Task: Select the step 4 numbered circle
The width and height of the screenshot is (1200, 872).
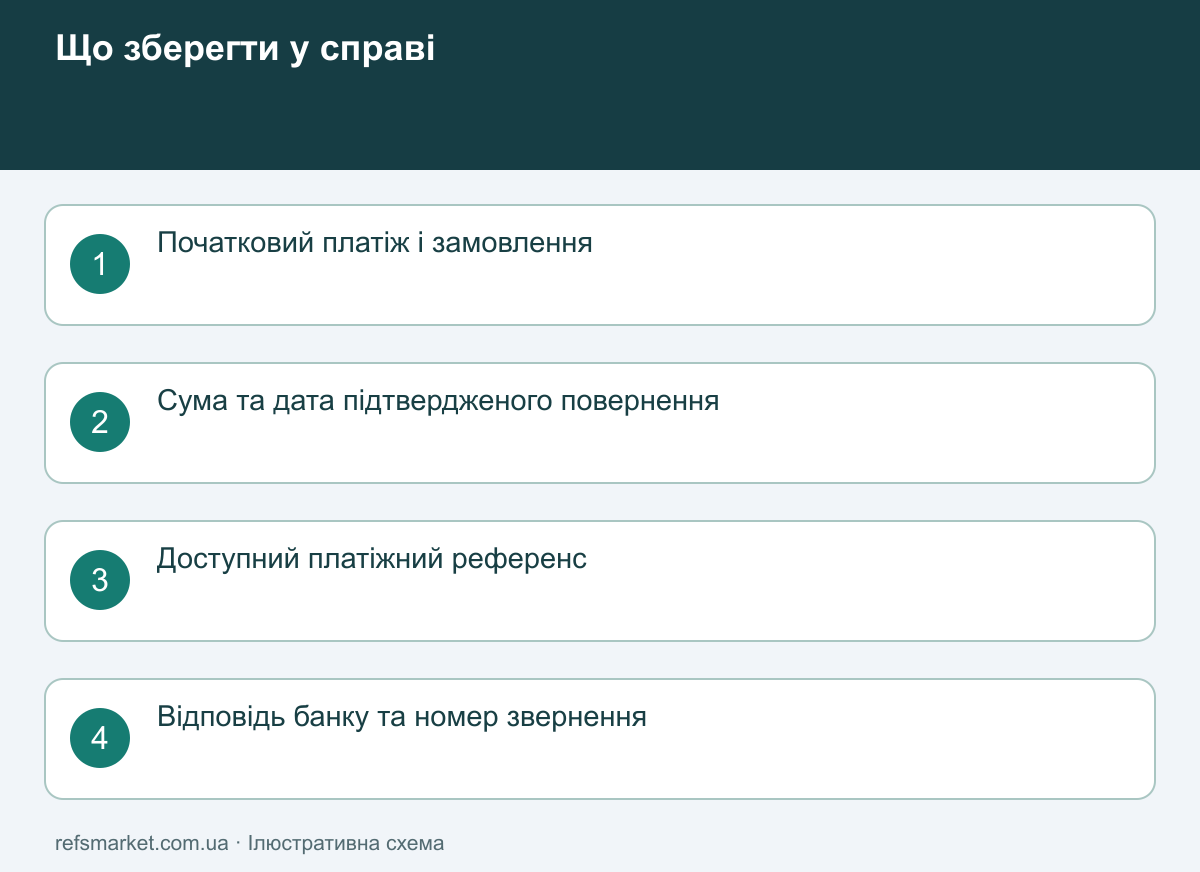Action: 100,738
